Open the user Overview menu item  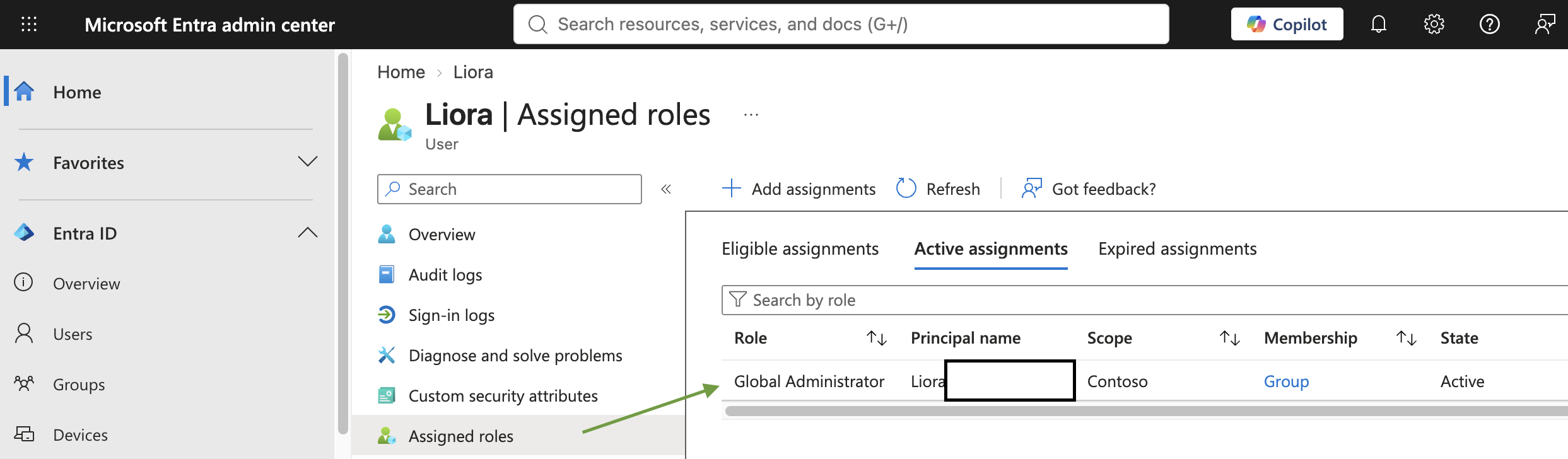[442, 235]
